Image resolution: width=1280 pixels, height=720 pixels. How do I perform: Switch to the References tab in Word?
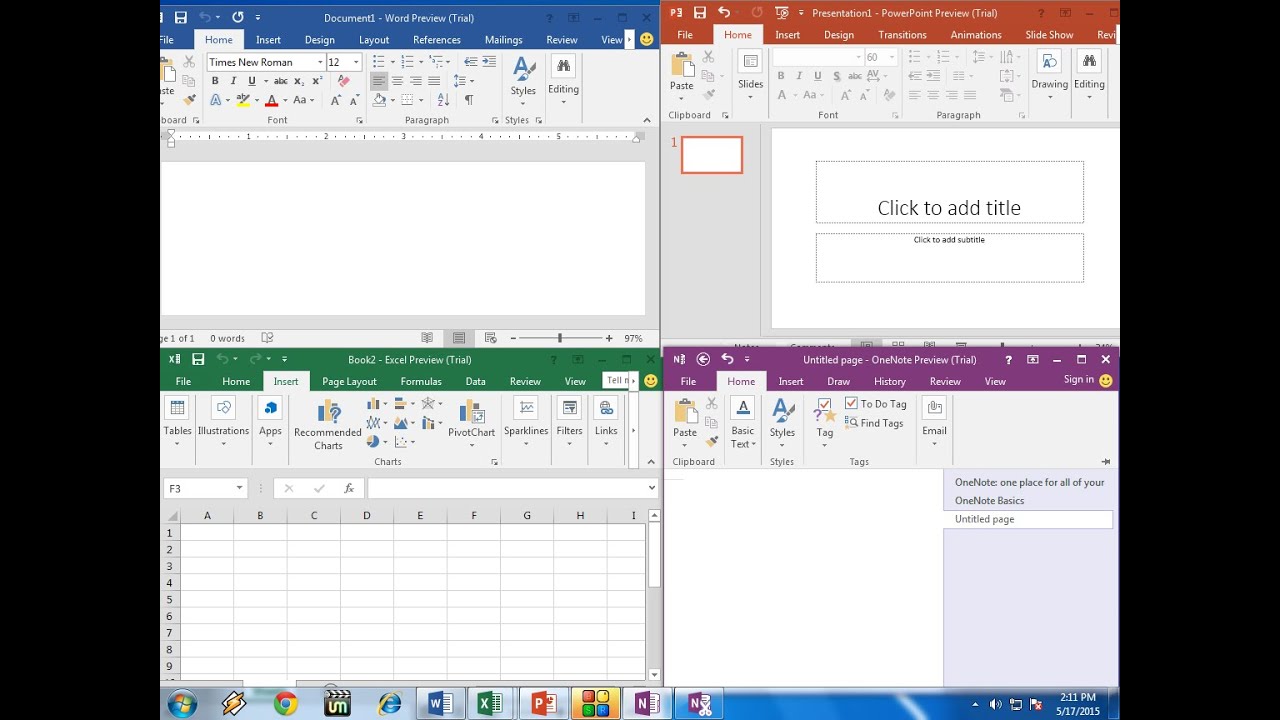point(437,40)
